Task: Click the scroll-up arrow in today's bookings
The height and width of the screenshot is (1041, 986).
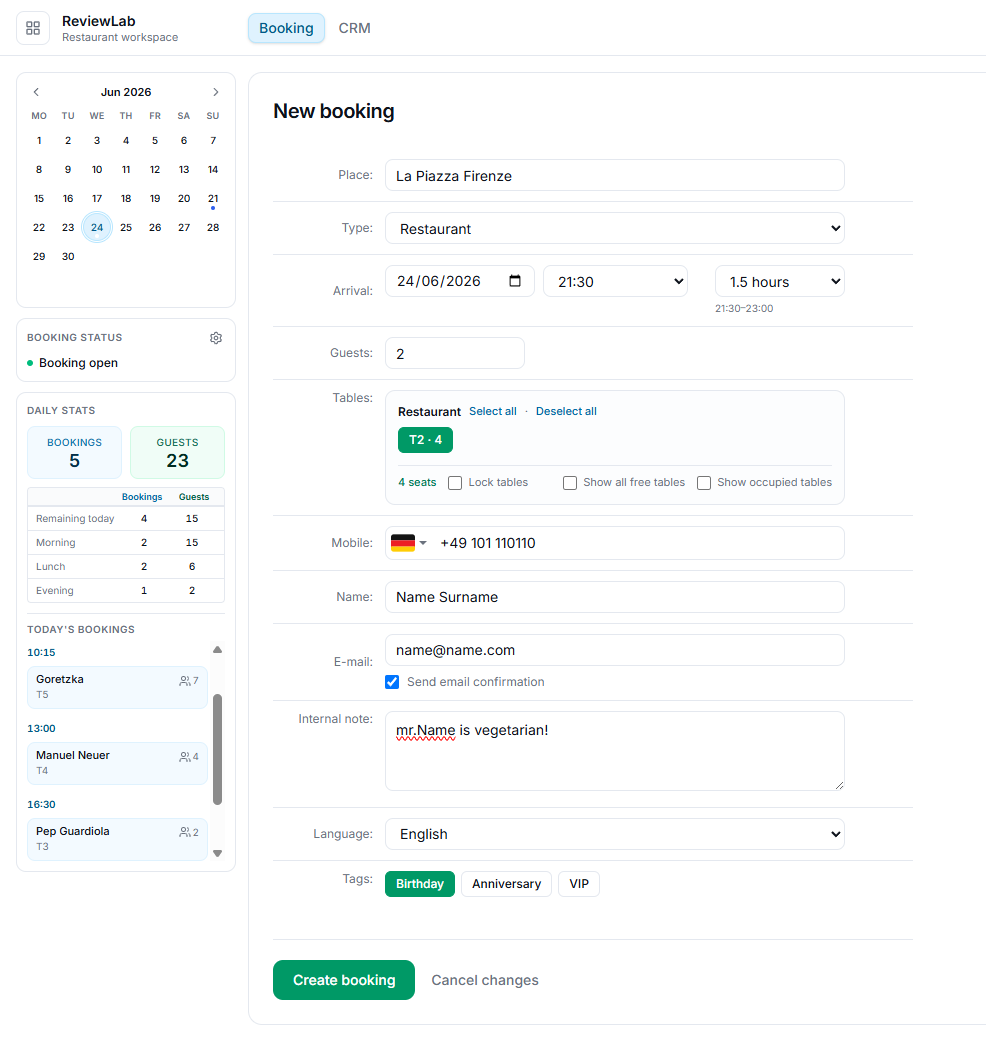Action: pos(217,650)
